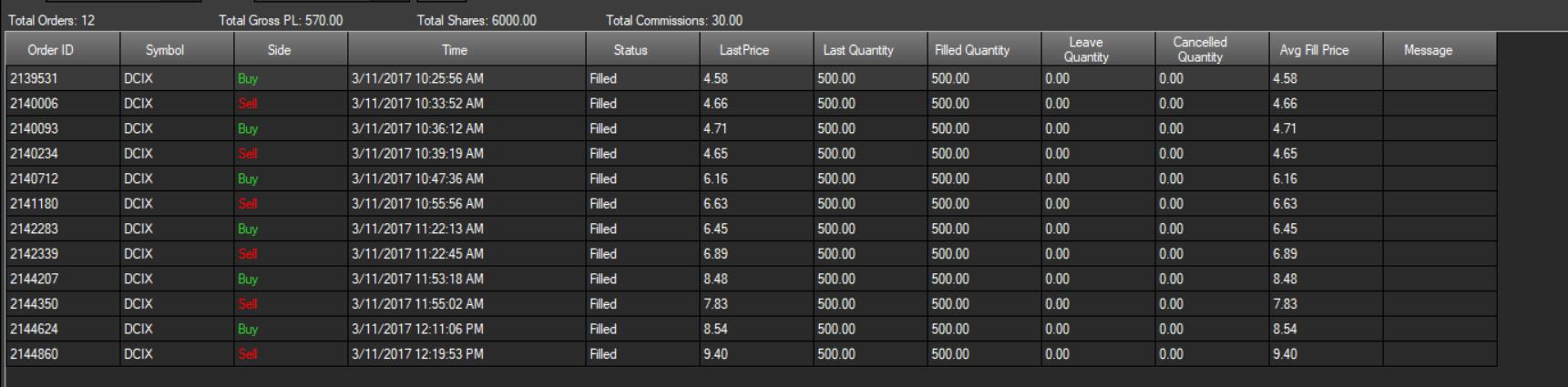Click the 6.63 last price cell
Screen dimensions: 1568x387
pos(716,204)
